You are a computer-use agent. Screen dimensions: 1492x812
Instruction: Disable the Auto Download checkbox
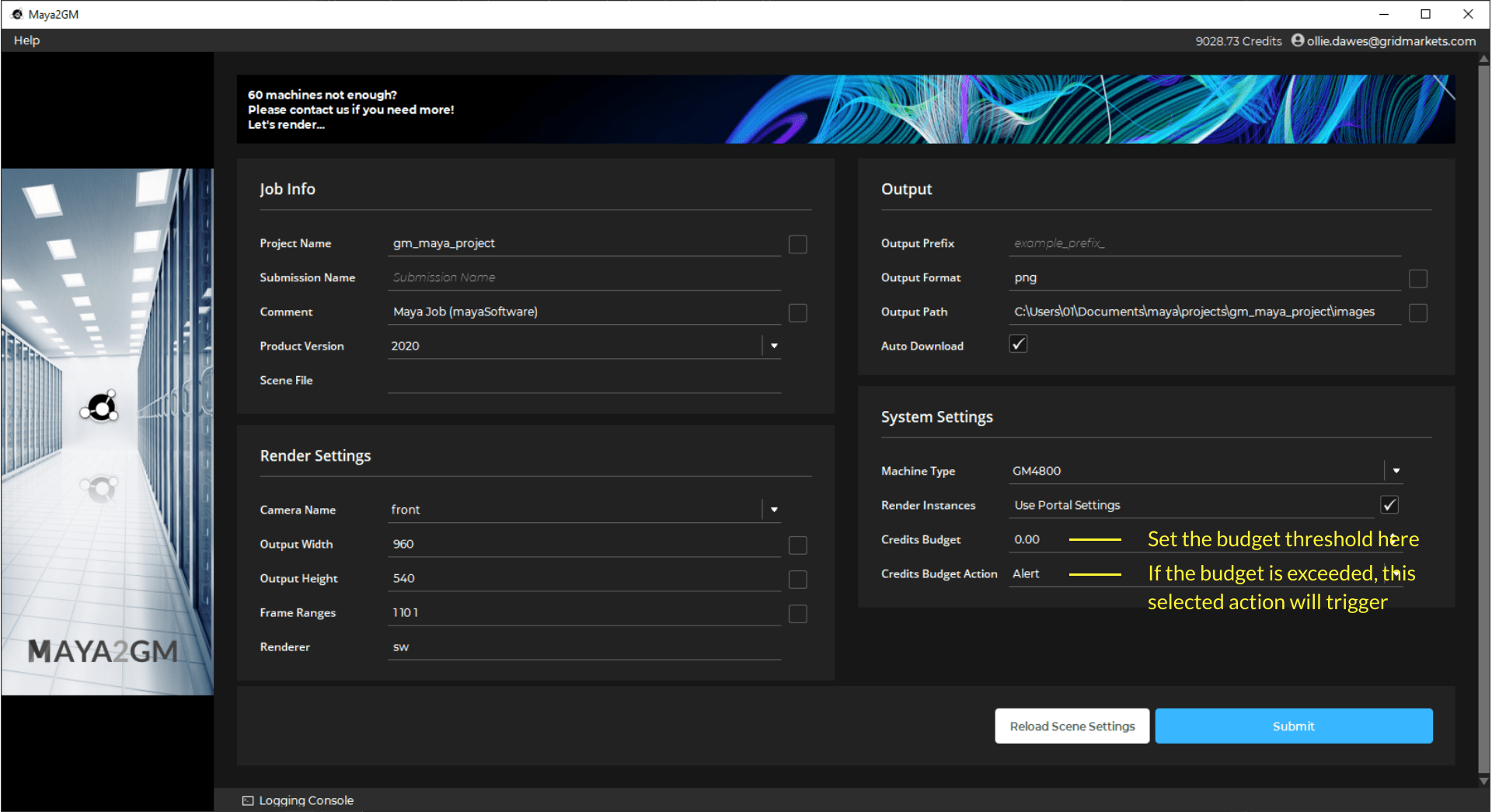click(1018, 344)
